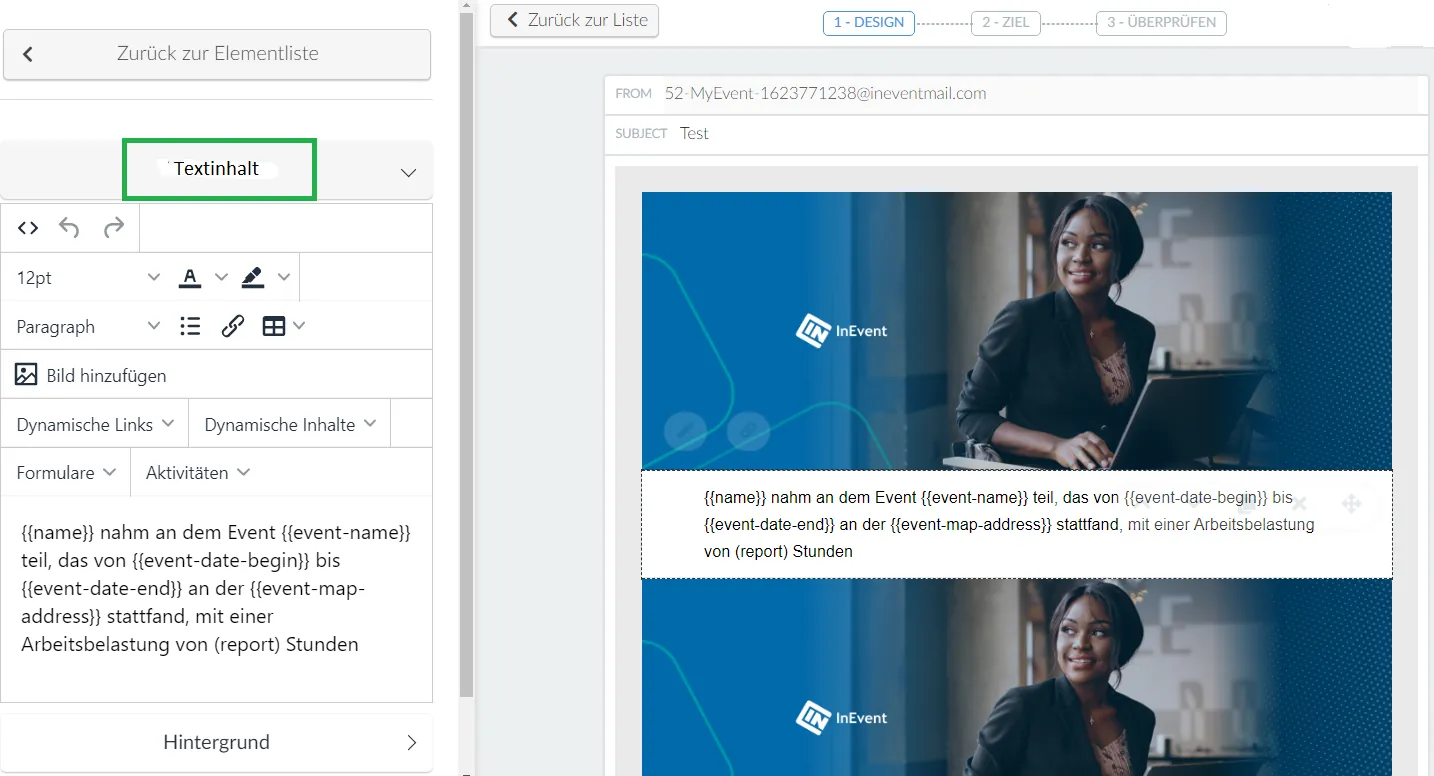Open Dynamische Links dropdown
The image size is (1434, 776).
95,424
